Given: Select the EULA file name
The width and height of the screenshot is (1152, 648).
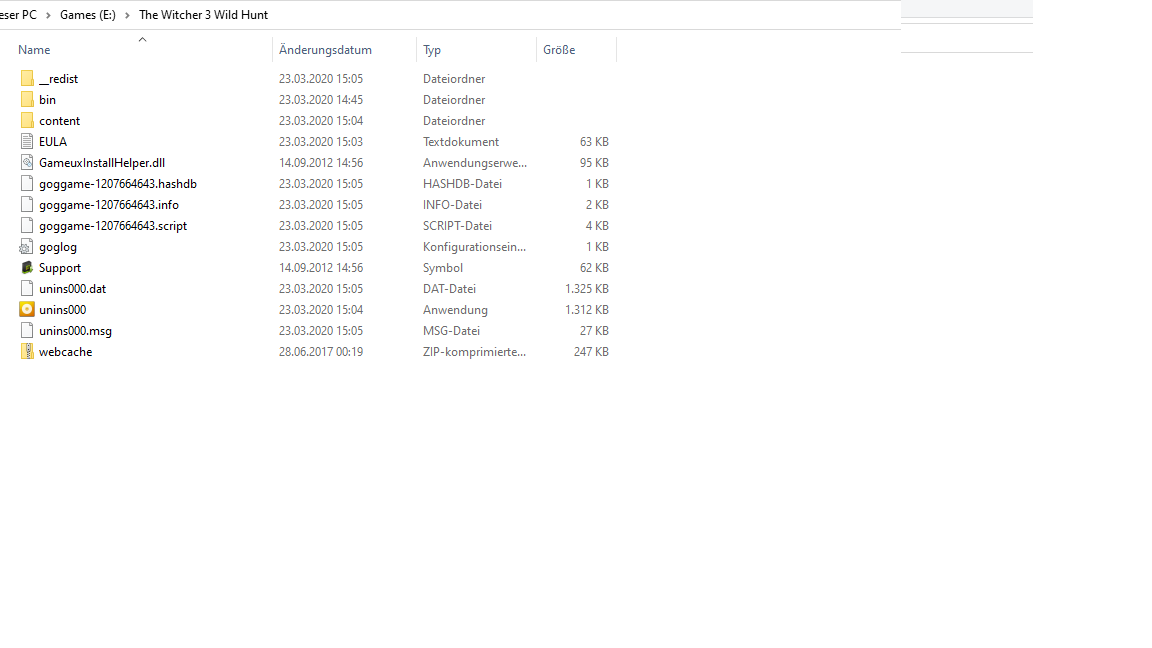Looking at the screenshot, I should (x=53, y=142).
